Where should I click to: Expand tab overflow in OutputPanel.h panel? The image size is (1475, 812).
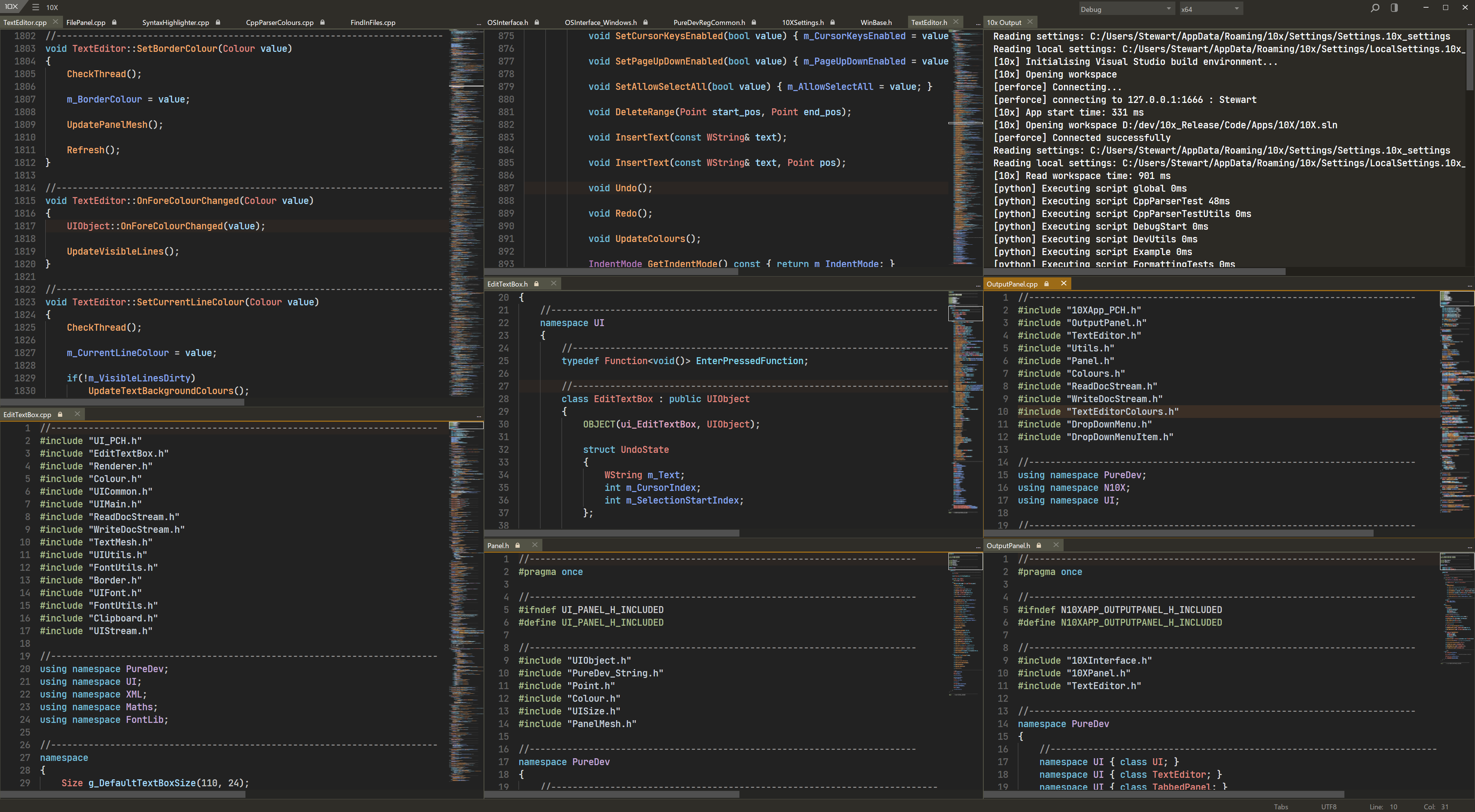point(1470,547)
